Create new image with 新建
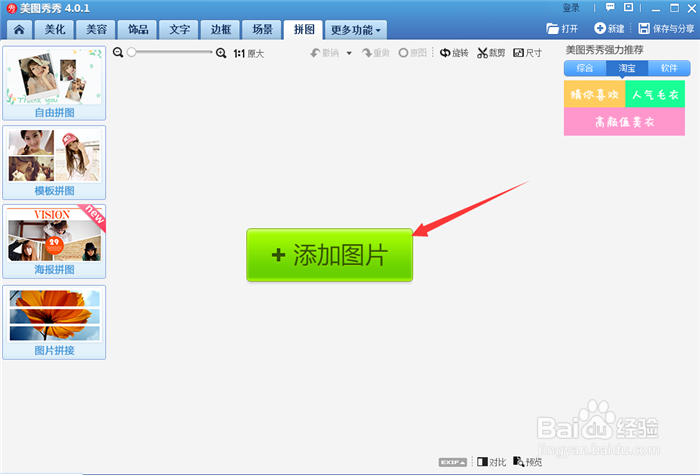 pos(609,29)
